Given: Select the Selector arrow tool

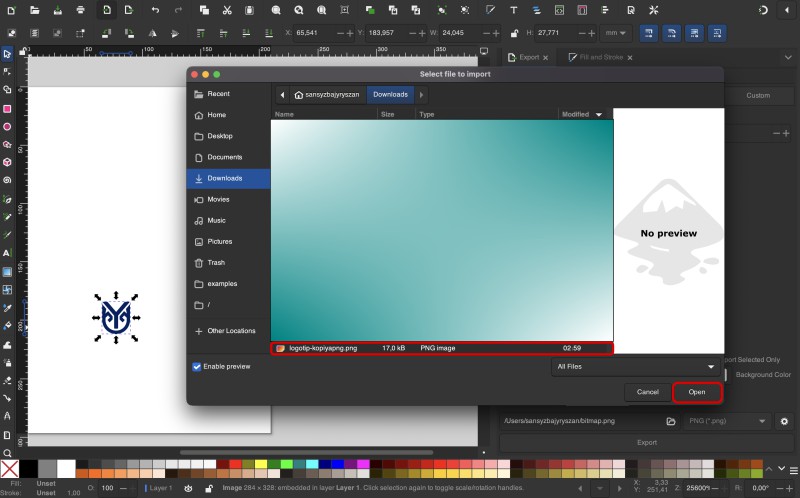Looking at the screenshot, I should [7, 54].
